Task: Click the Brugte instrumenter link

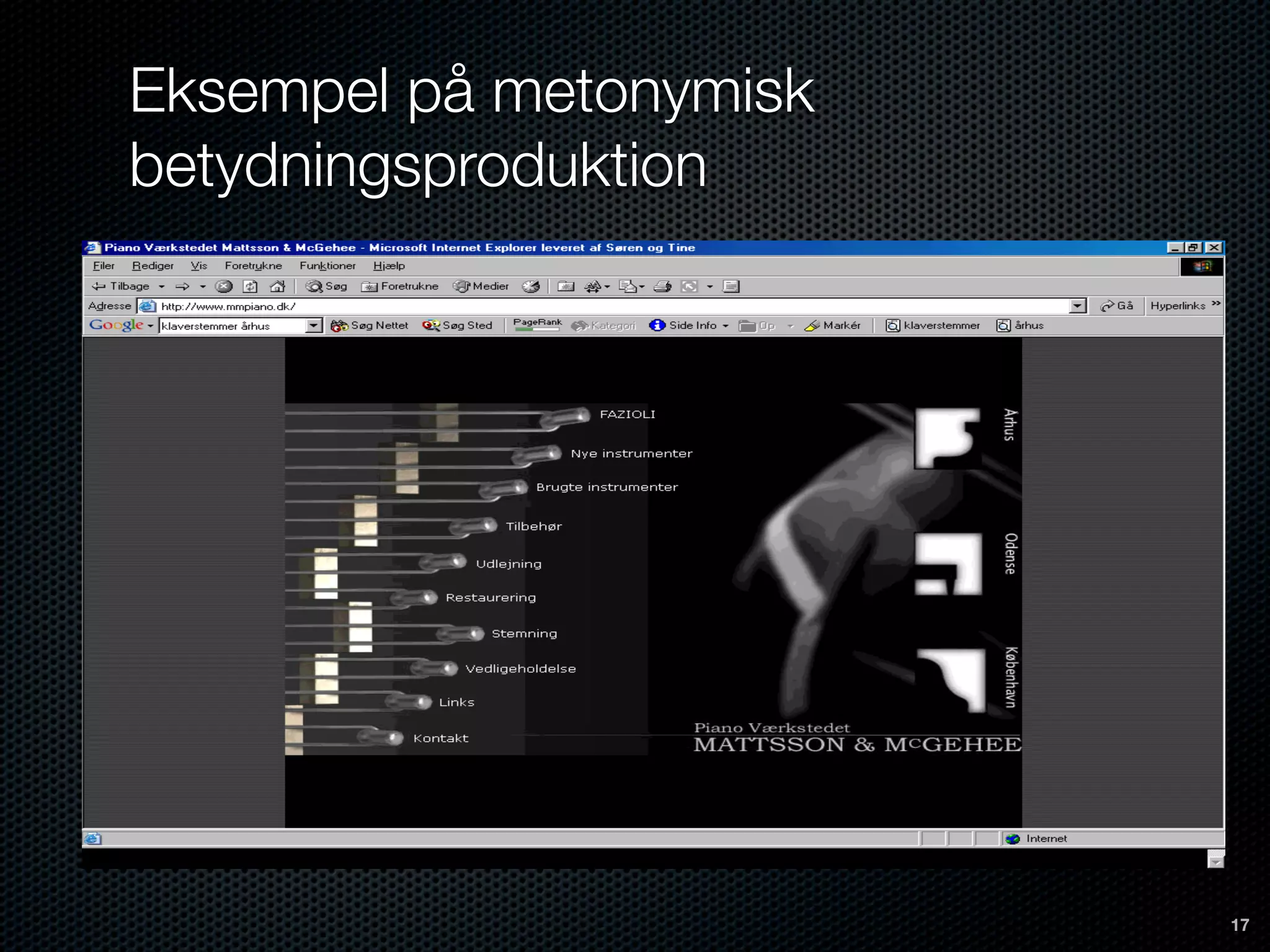Action: (606, 487)
